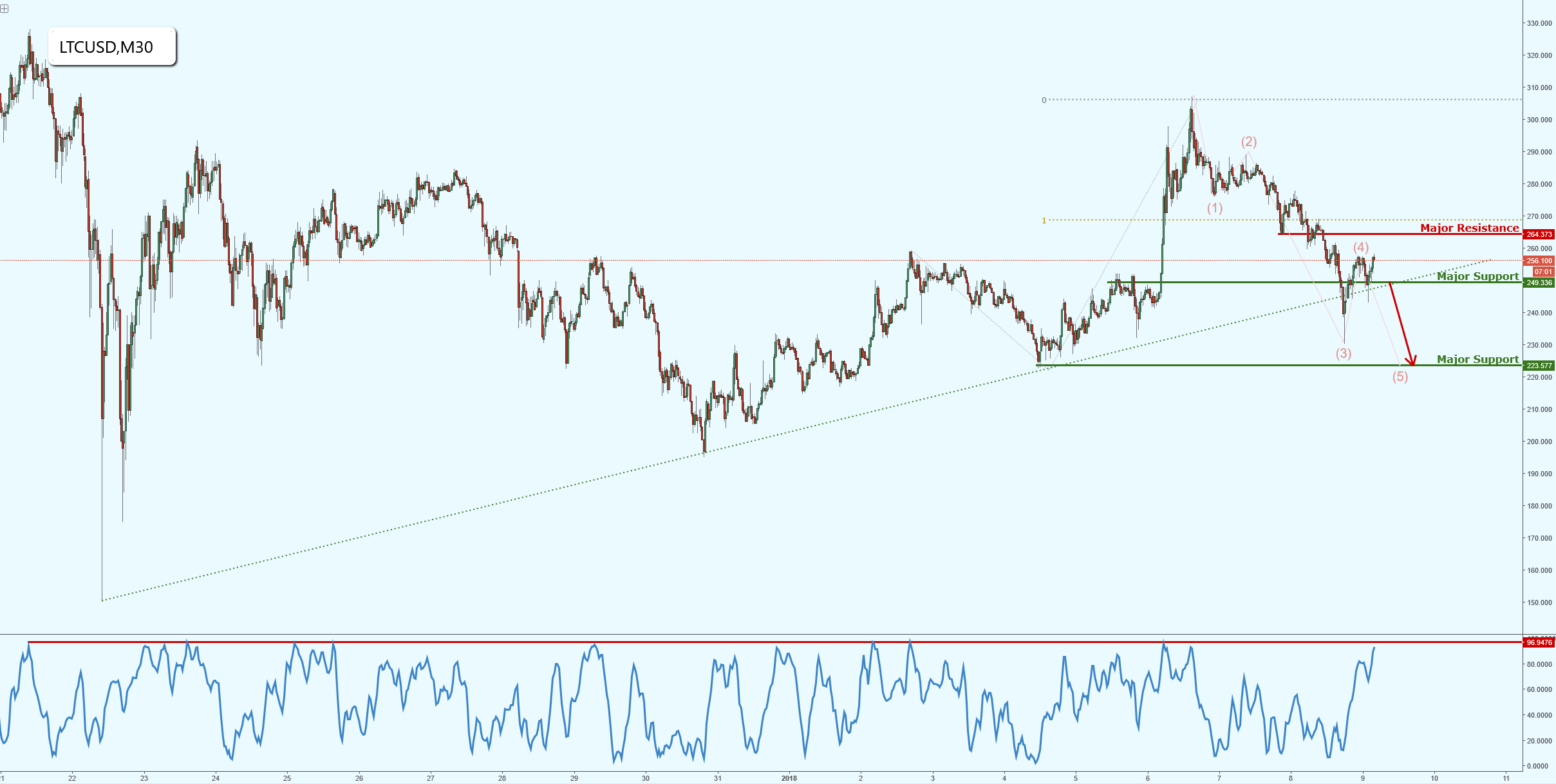
Task: Click the 25 date axis label
Action: tap(287, 778)
